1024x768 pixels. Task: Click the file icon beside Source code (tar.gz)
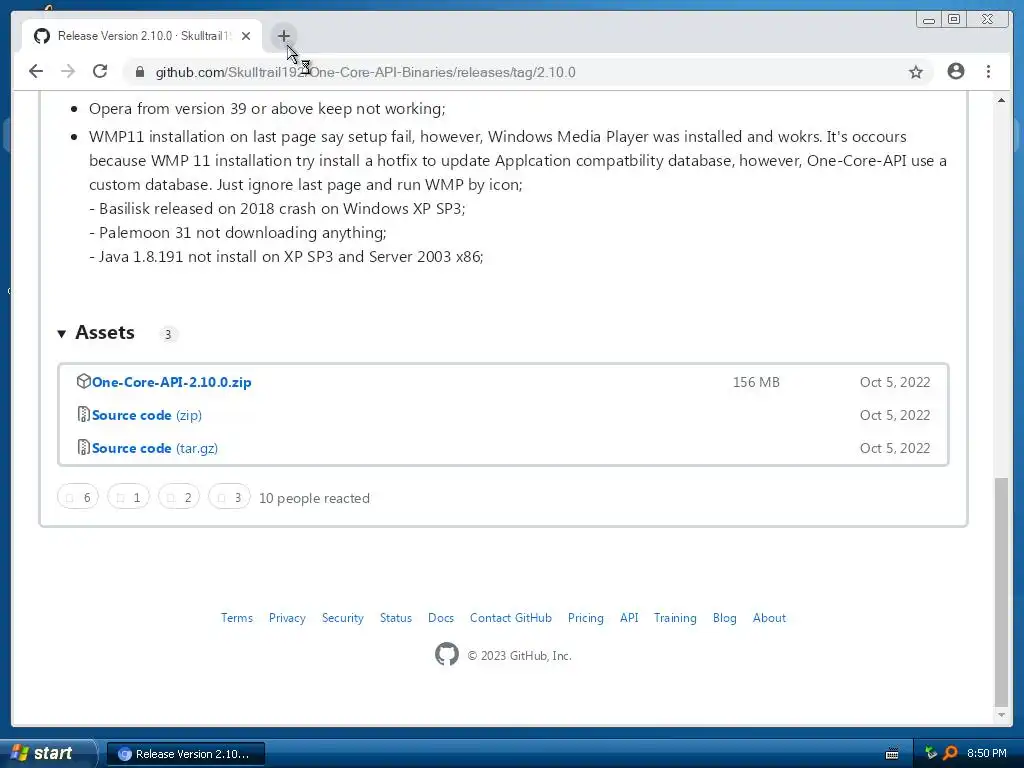[x=83, y=447]
